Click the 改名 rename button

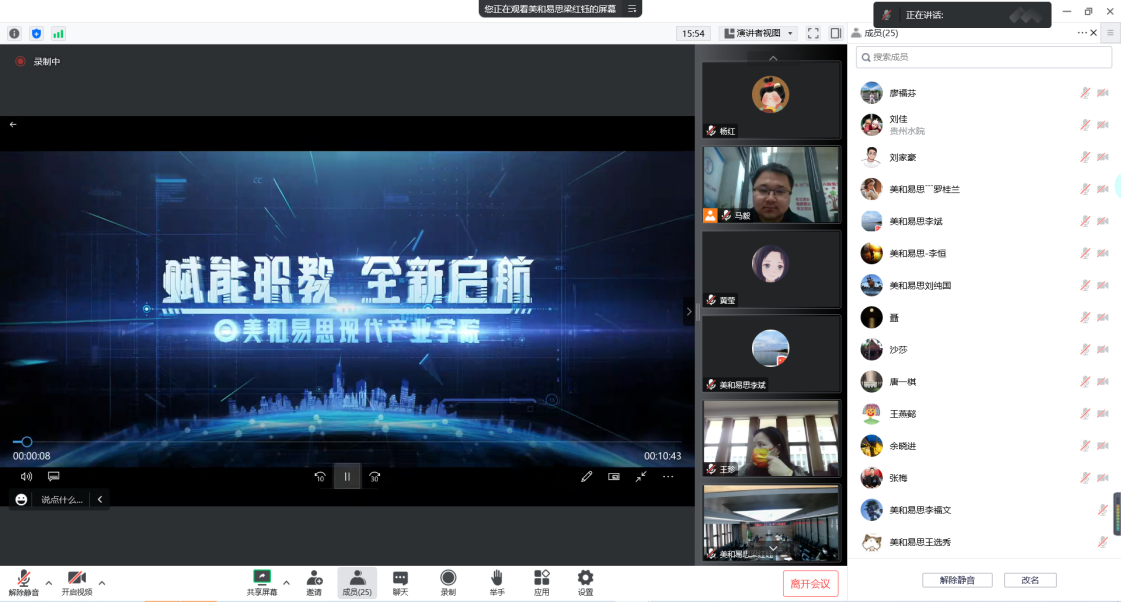pyautogui.click(x=1029, y=580)
